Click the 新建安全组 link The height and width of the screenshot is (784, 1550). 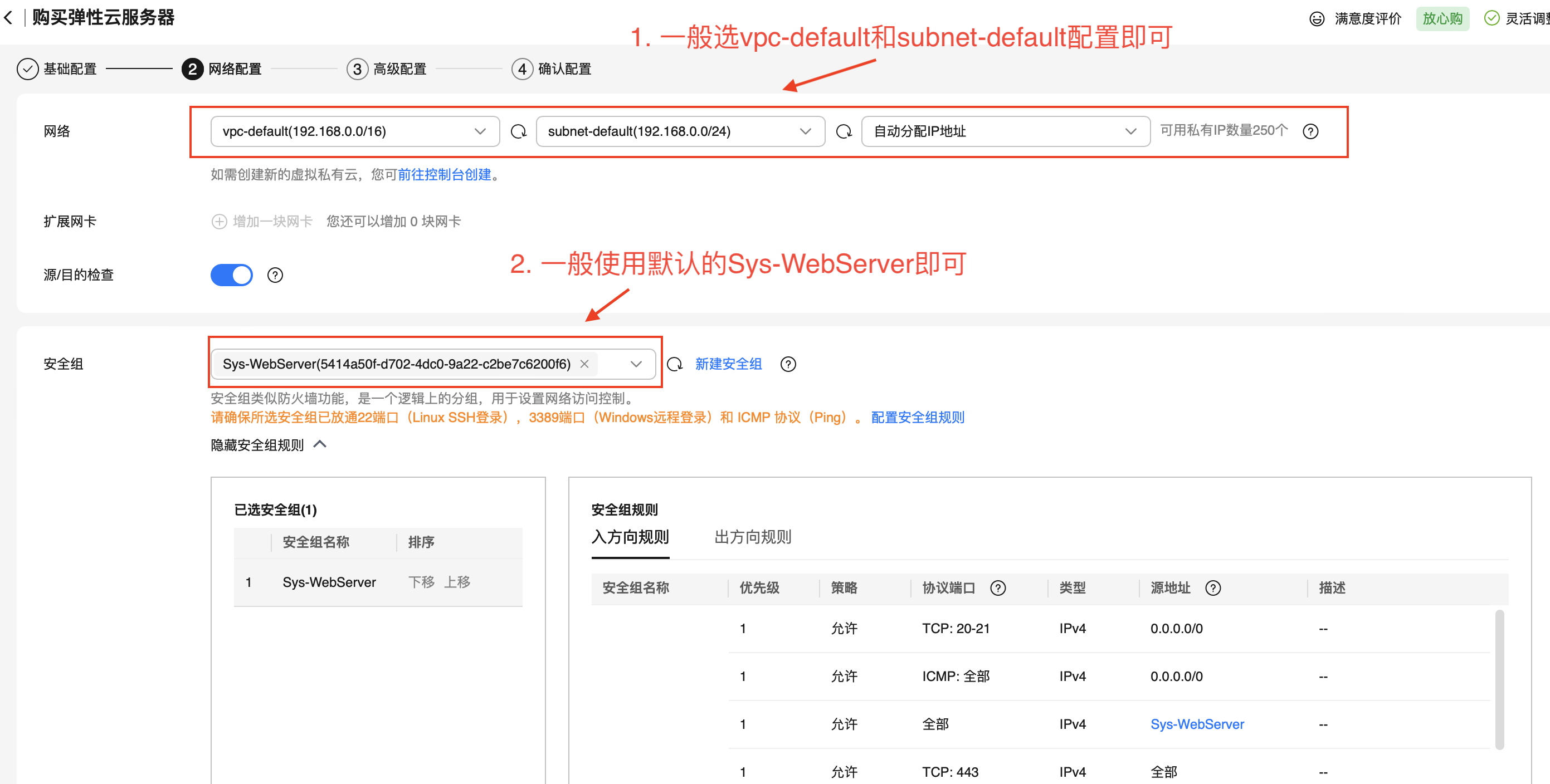(x=728, y=364)
